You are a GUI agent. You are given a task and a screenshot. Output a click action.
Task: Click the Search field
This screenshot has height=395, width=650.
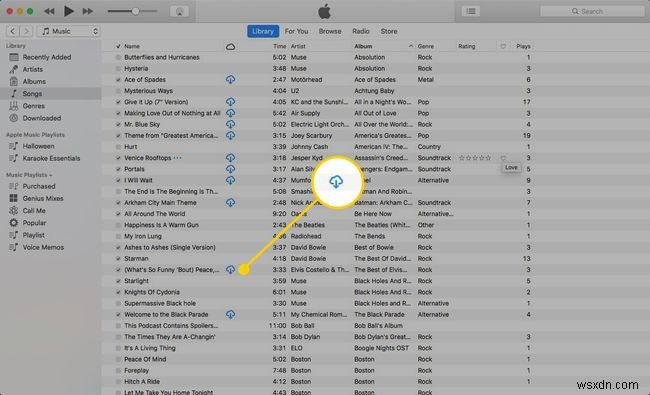tap(592, 11)
